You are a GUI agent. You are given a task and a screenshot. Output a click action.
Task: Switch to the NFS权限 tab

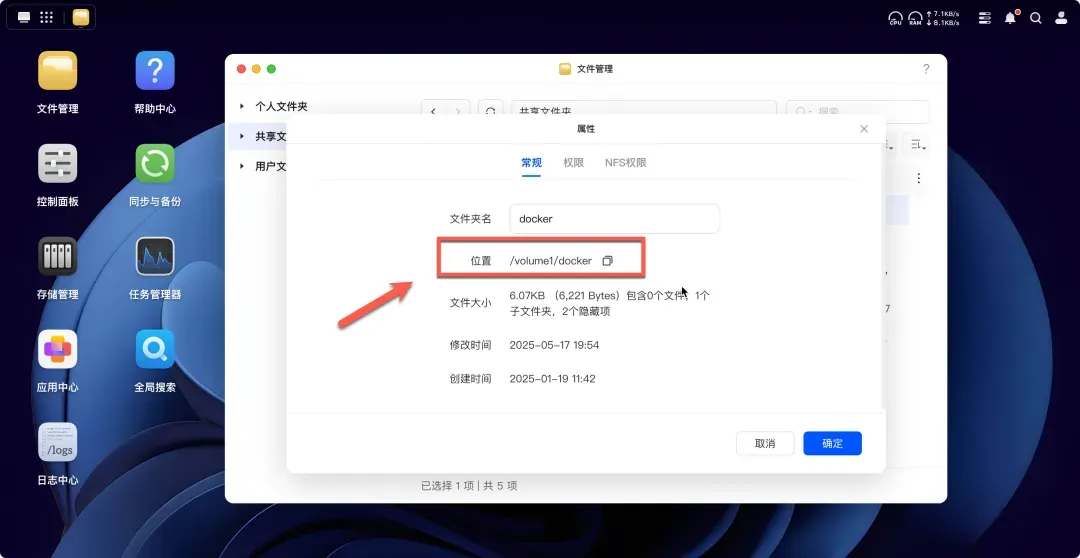[x=625, y=163]
